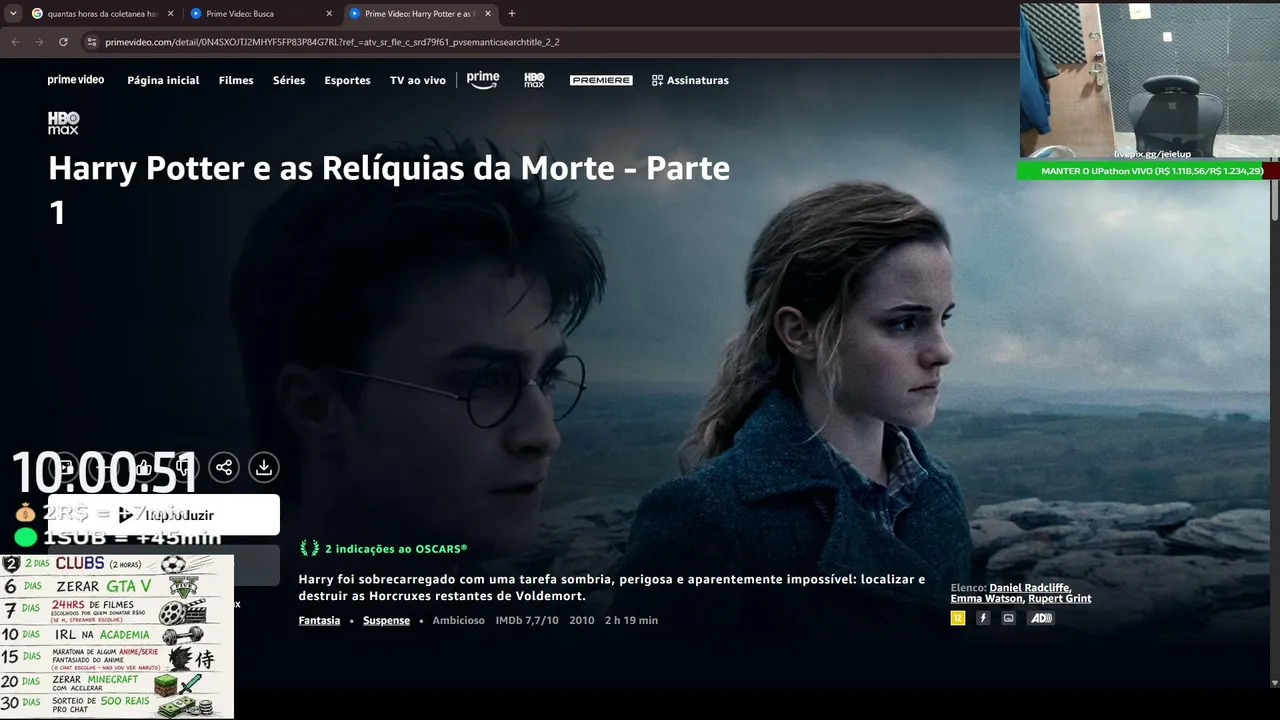This screenshot has height=720, width=1280.
Task: Click the thumbs-down dislike icon
Action: coord(184,467)
